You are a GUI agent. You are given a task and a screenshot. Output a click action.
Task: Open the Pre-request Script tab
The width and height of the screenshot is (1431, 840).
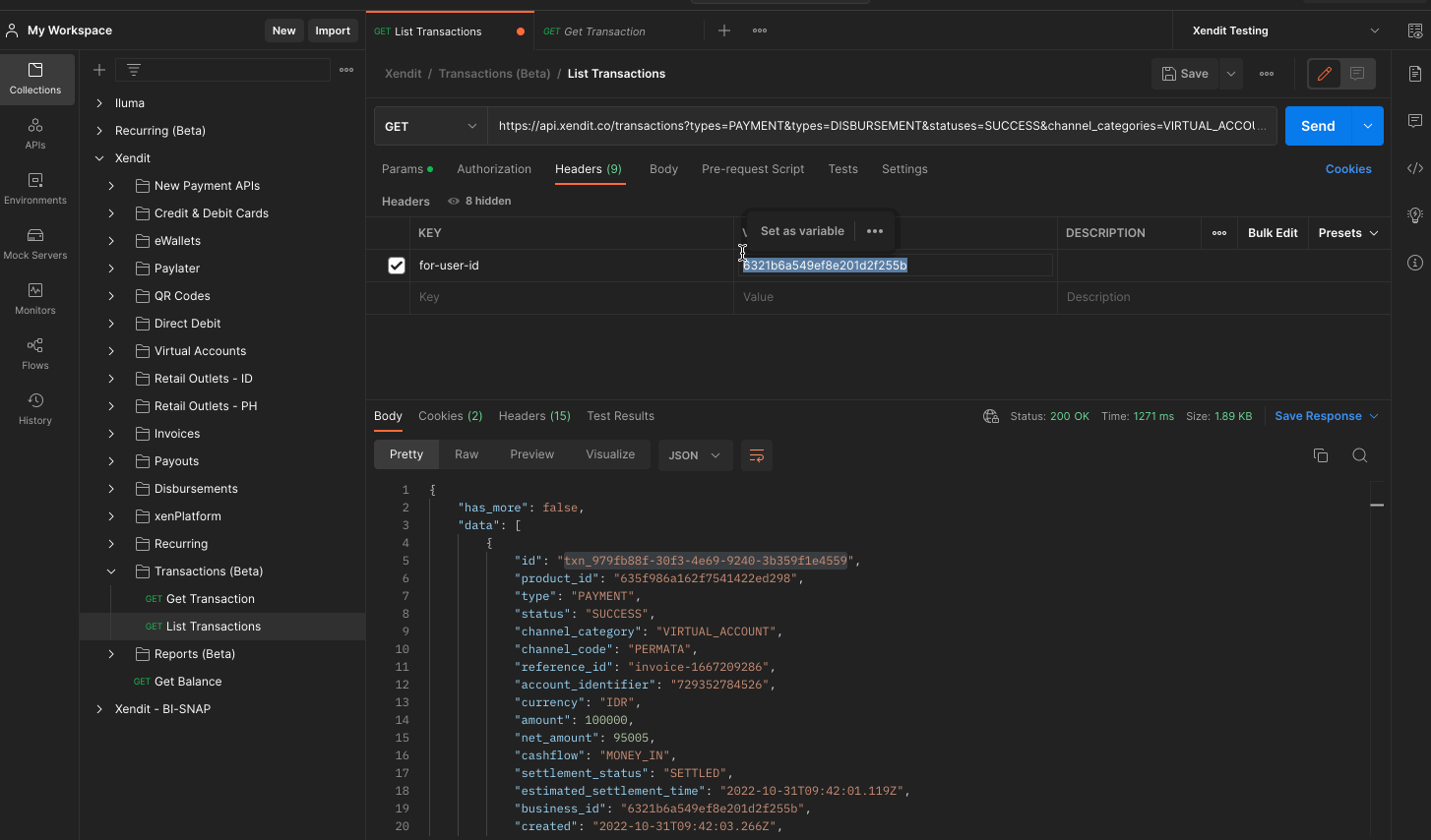pos(753,169)
